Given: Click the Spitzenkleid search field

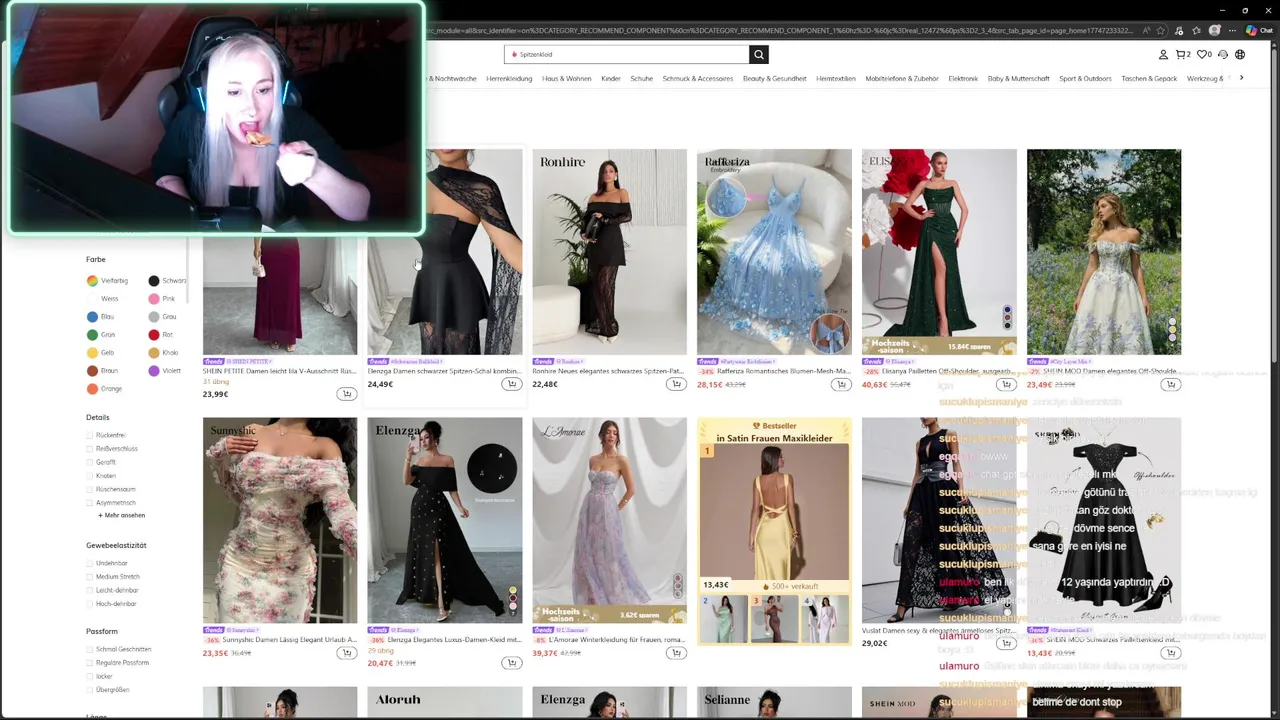Looking at the screenshot, I should (627, 55).
